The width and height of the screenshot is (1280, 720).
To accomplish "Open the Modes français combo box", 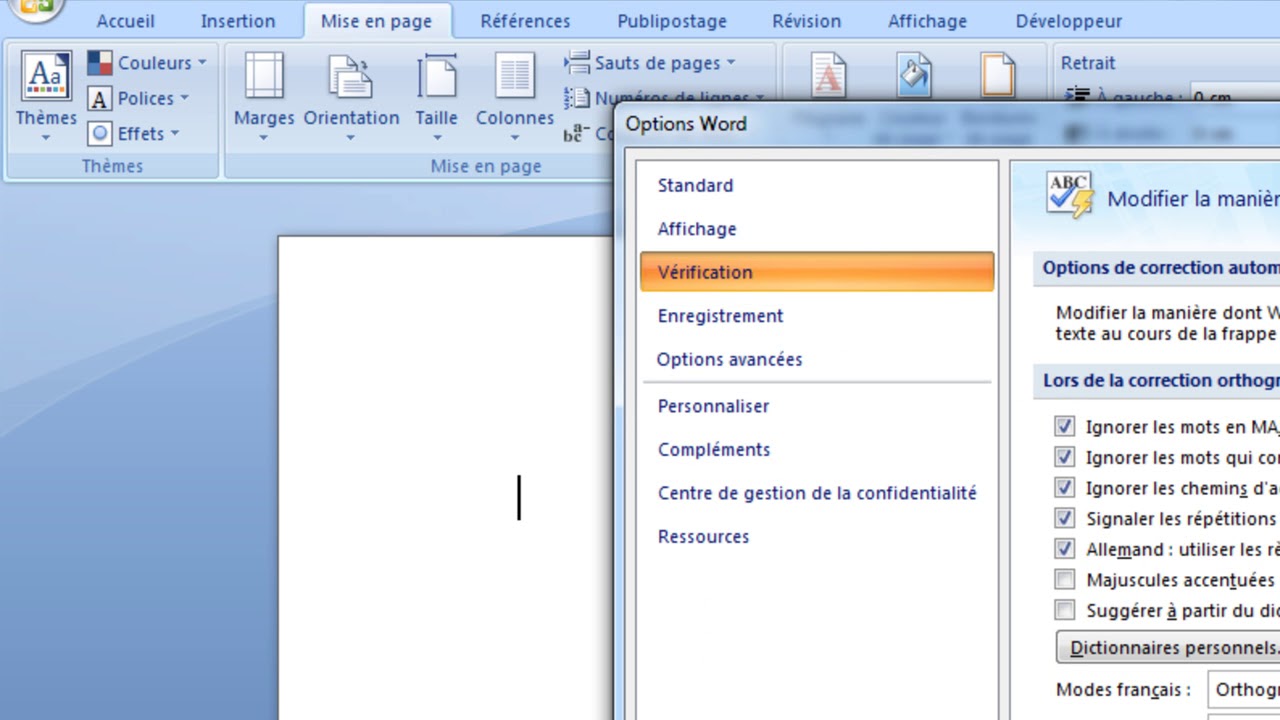I will click(1244, 690).
